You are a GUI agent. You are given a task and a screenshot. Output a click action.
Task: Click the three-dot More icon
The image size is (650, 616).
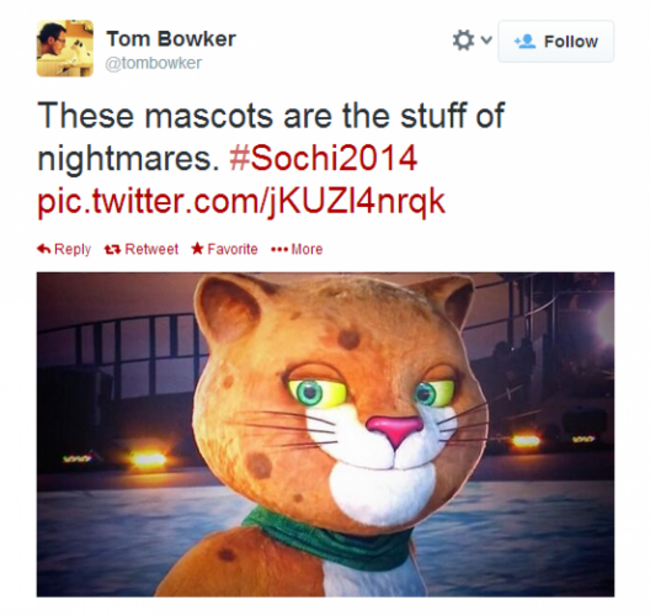click(279, 250)
